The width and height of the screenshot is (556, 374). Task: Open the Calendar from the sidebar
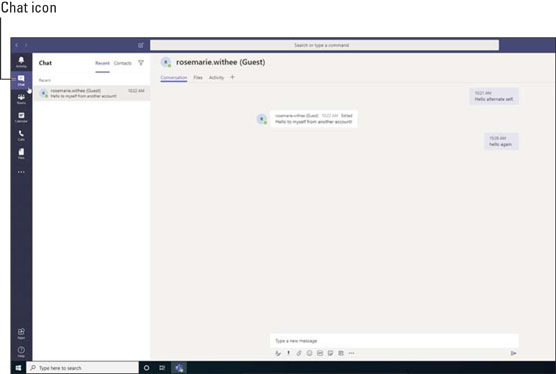click(21, 117)
